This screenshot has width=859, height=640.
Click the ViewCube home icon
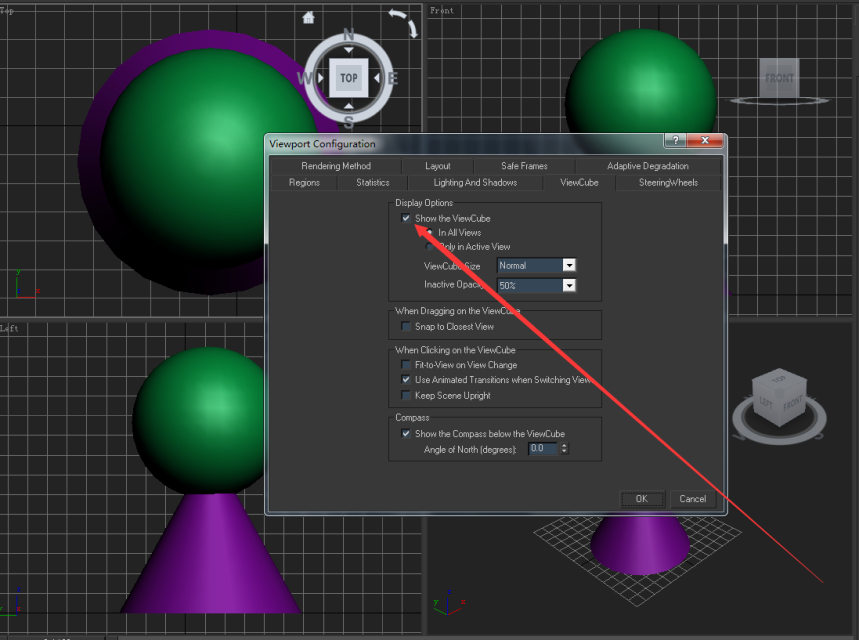click(308, 17)
